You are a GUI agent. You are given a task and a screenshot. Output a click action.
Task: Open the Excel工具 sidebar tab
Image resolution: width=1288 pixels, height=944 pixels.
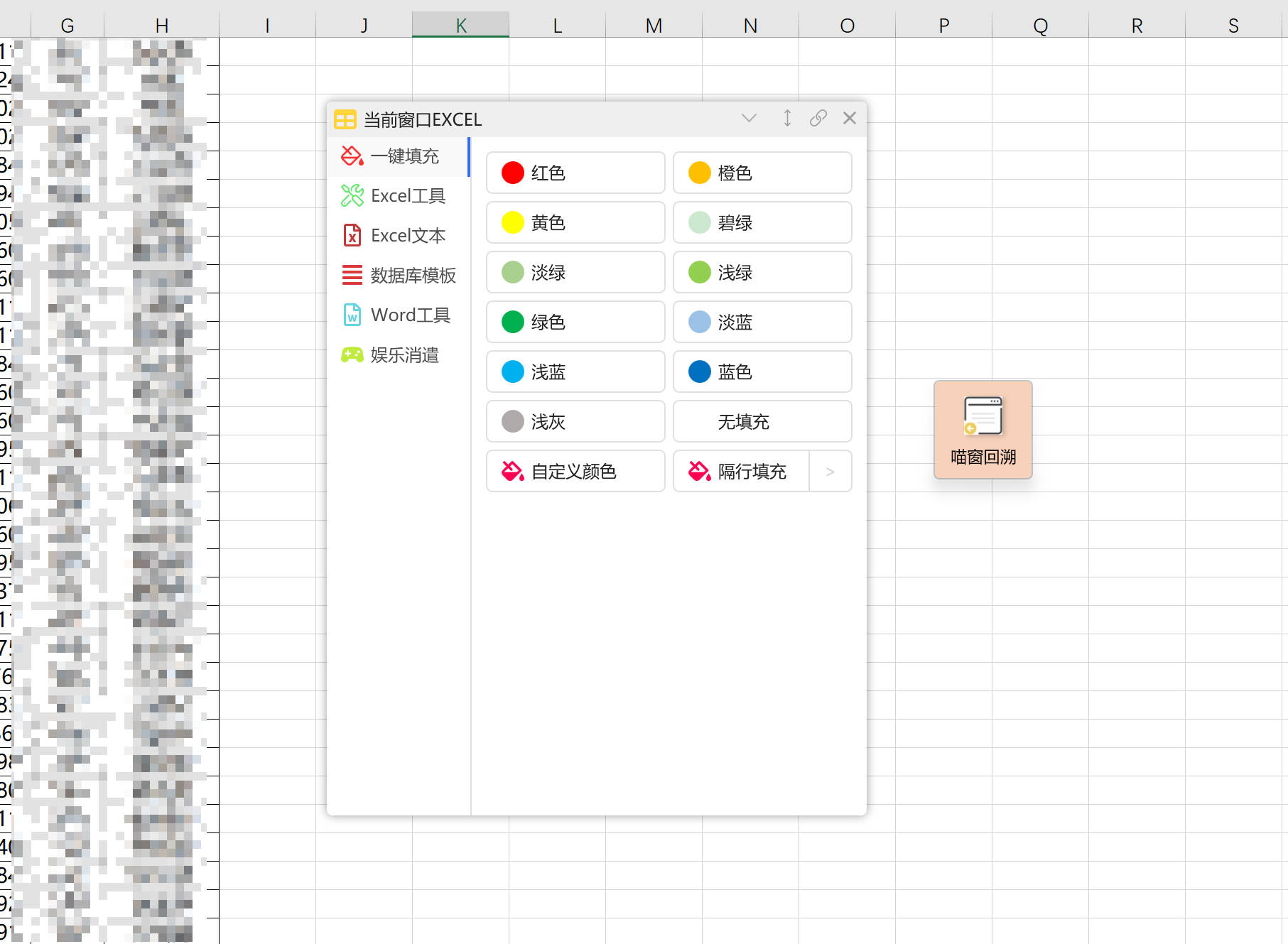[x=398, y=196]
